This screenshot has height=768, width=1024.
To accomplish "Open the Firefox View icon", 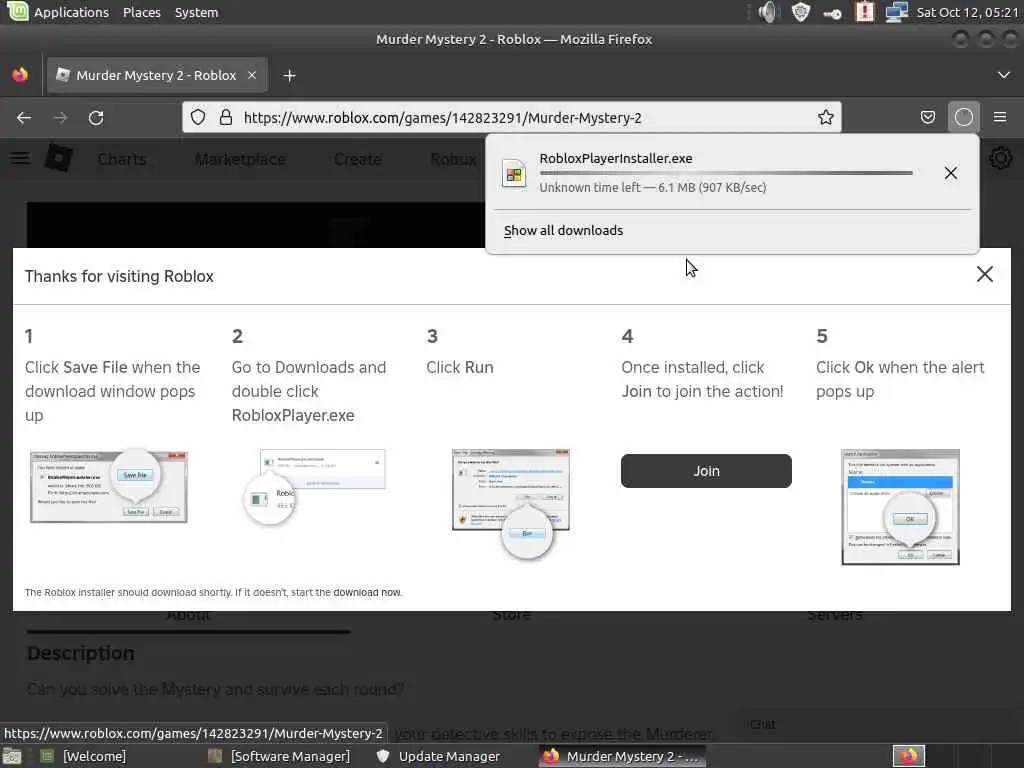I will point(20,75).
